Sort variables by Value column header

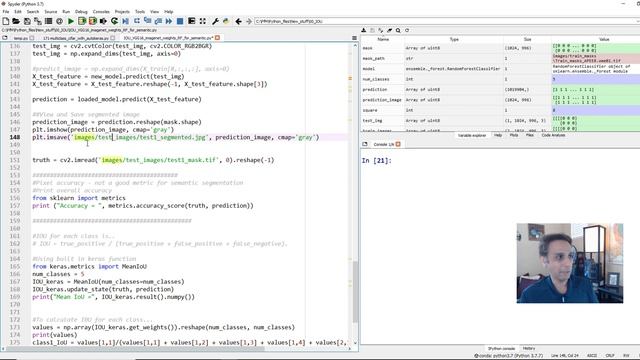coord(604,39)
